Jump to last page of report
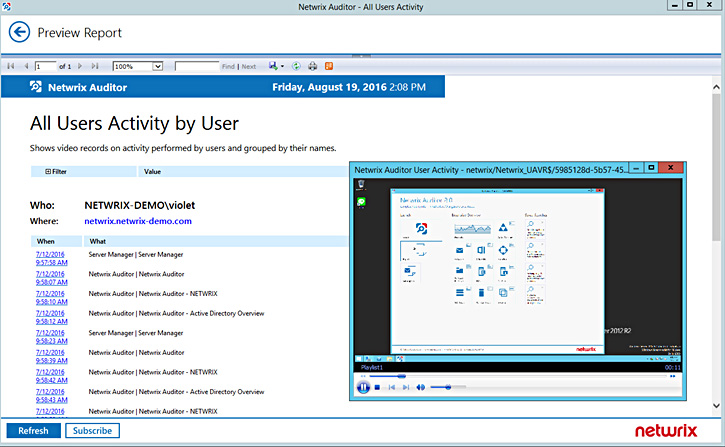The height and width of the screenshot is (447, 725). tap(95, 66)
